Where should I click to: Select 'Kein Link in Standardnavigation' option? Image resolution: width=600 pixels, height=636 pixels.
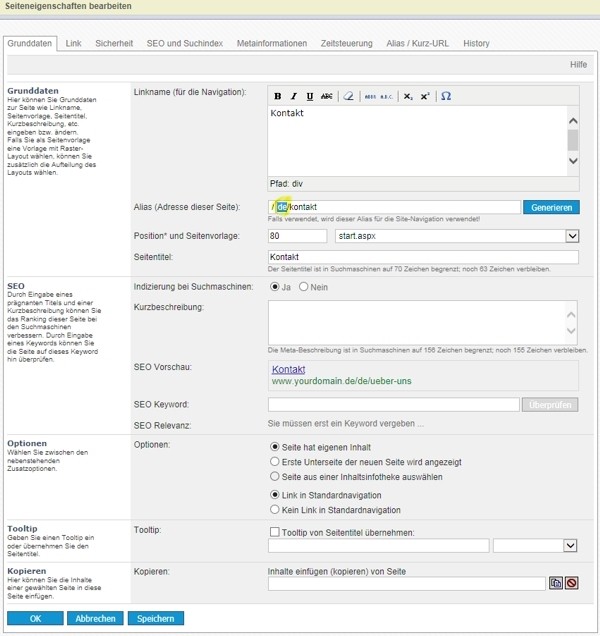(x=275, y=510)
